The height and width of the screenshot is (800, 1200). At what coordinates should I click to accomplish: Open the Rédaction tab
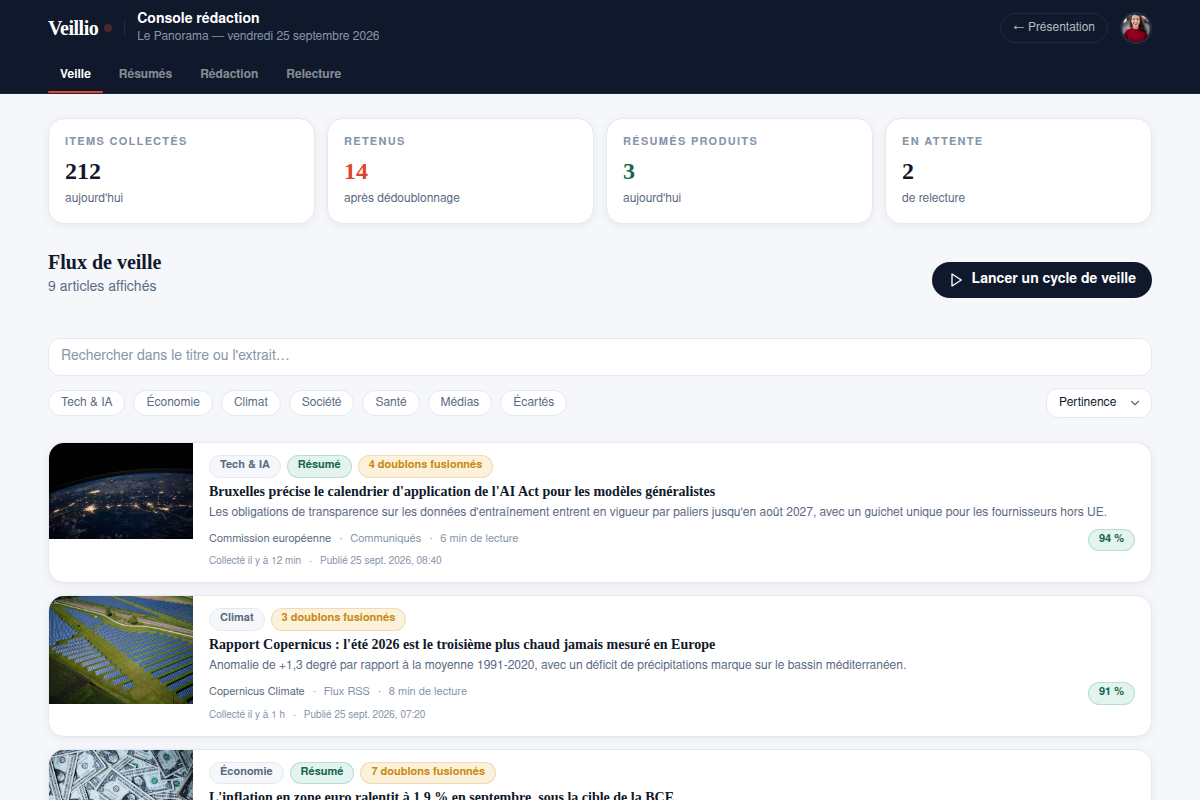[x=229, y=74]
